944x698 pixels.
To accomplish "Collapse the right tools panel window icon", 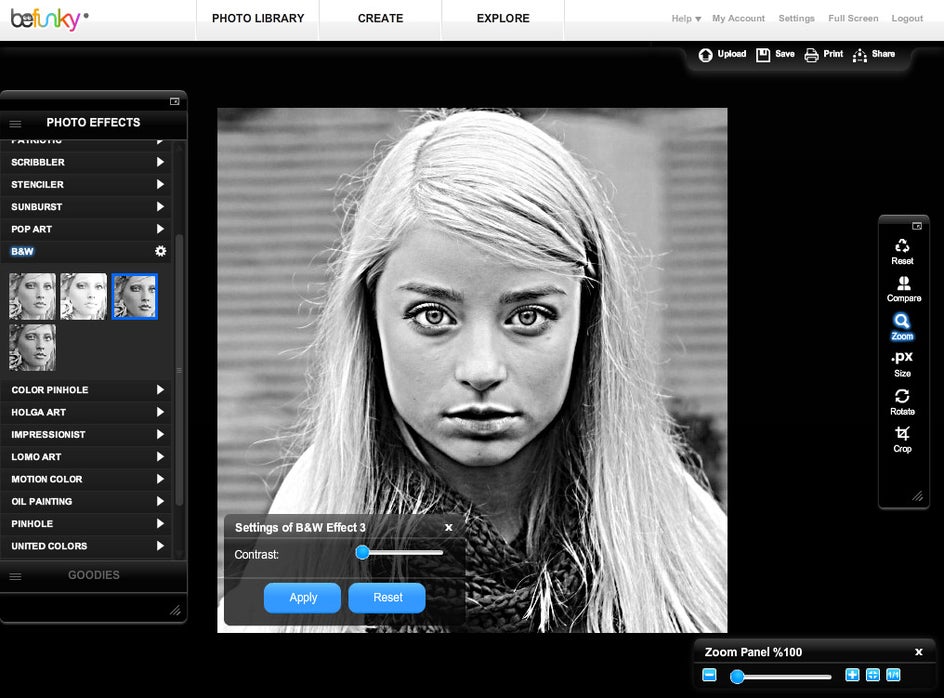I will [x=916, y=226].
